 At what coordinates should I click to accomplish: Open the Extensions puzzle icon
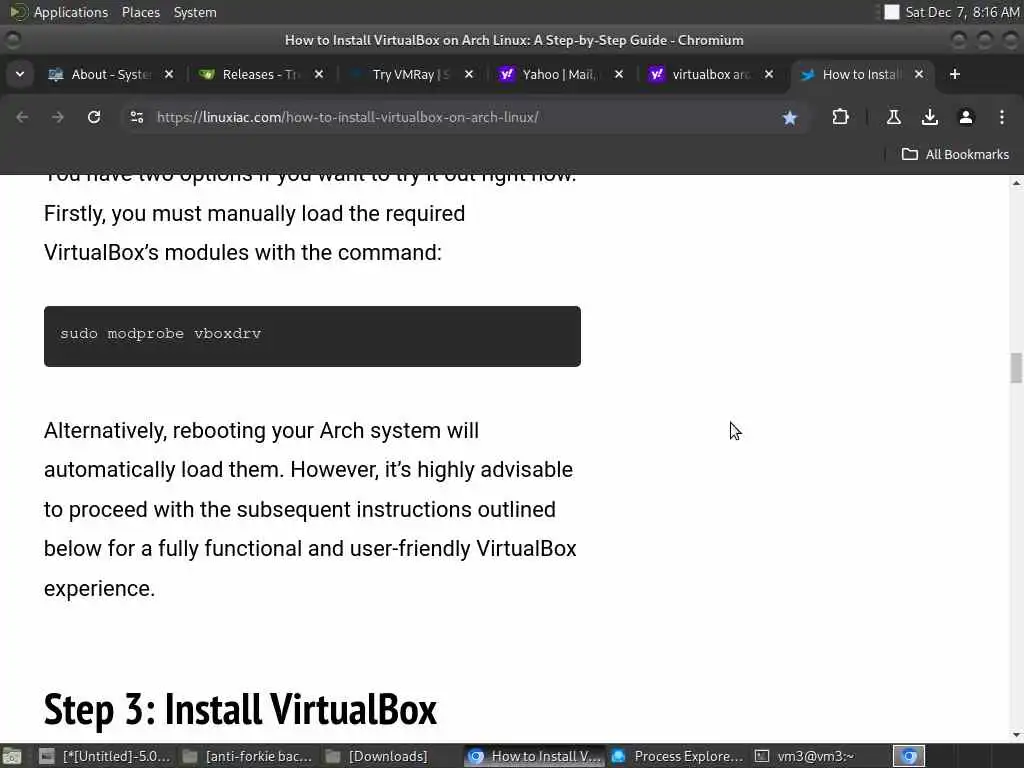point(840,117)
